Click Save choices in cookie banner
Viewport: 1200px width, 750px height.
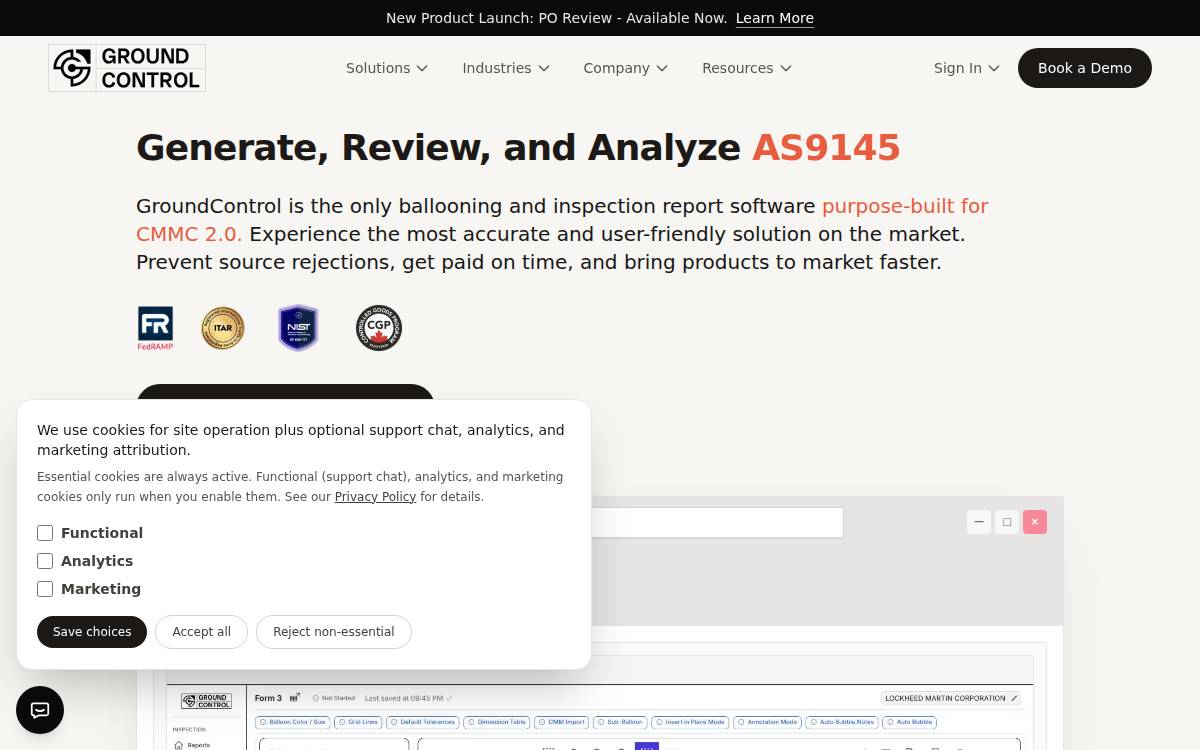(92, 632)
